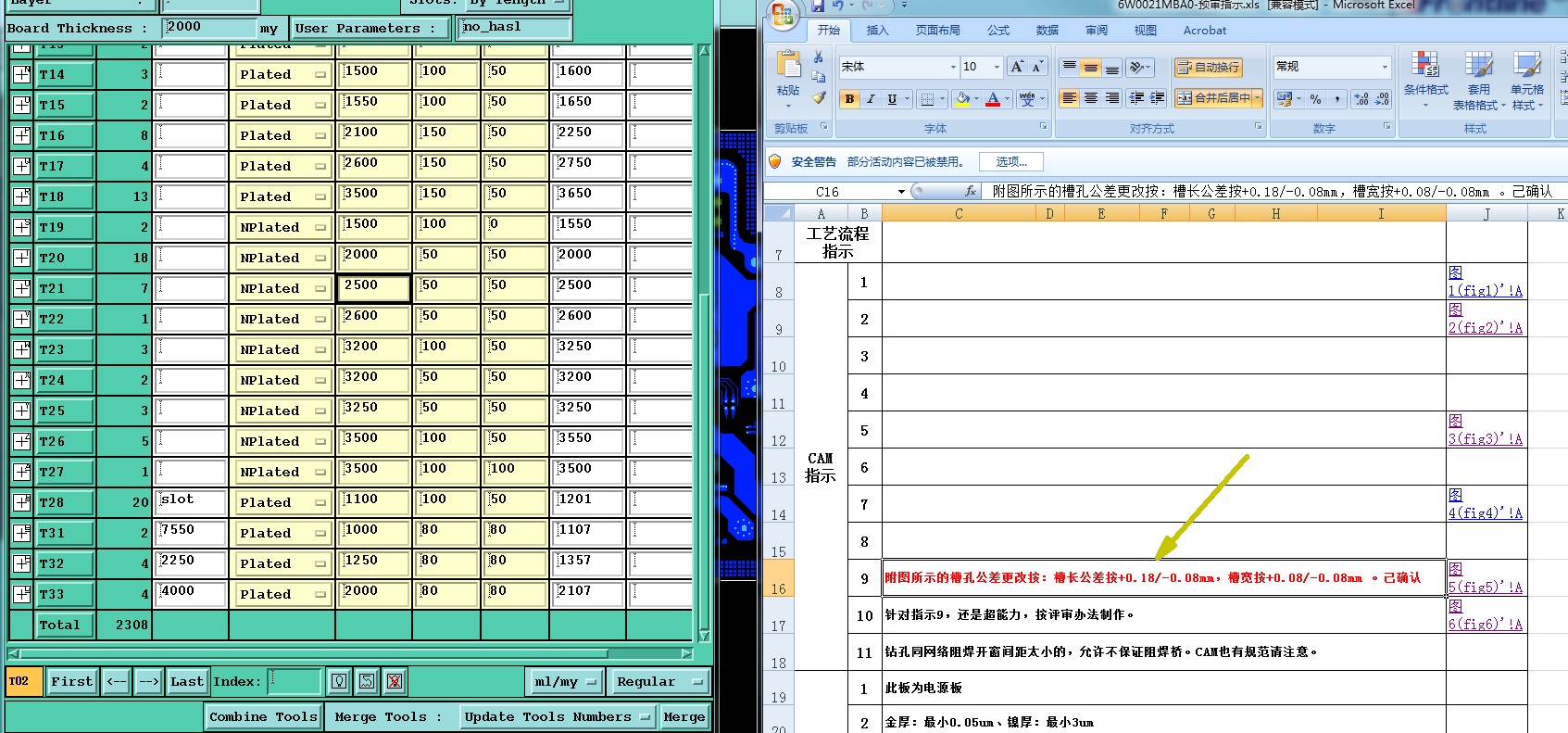Increase indent in alignment group
This screenshot has width=1568, height=733.
coord(1158,98)
